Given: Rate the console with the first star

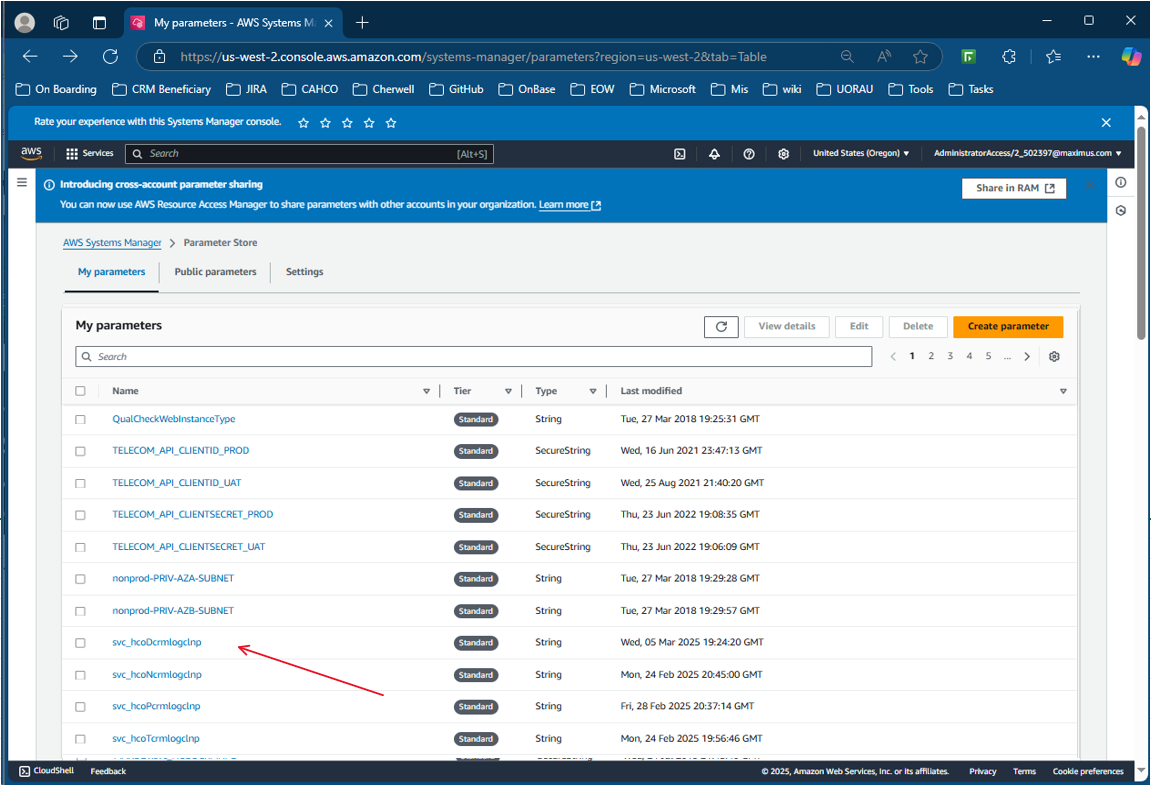Looking at the screenshot, I should pos(303,123).
